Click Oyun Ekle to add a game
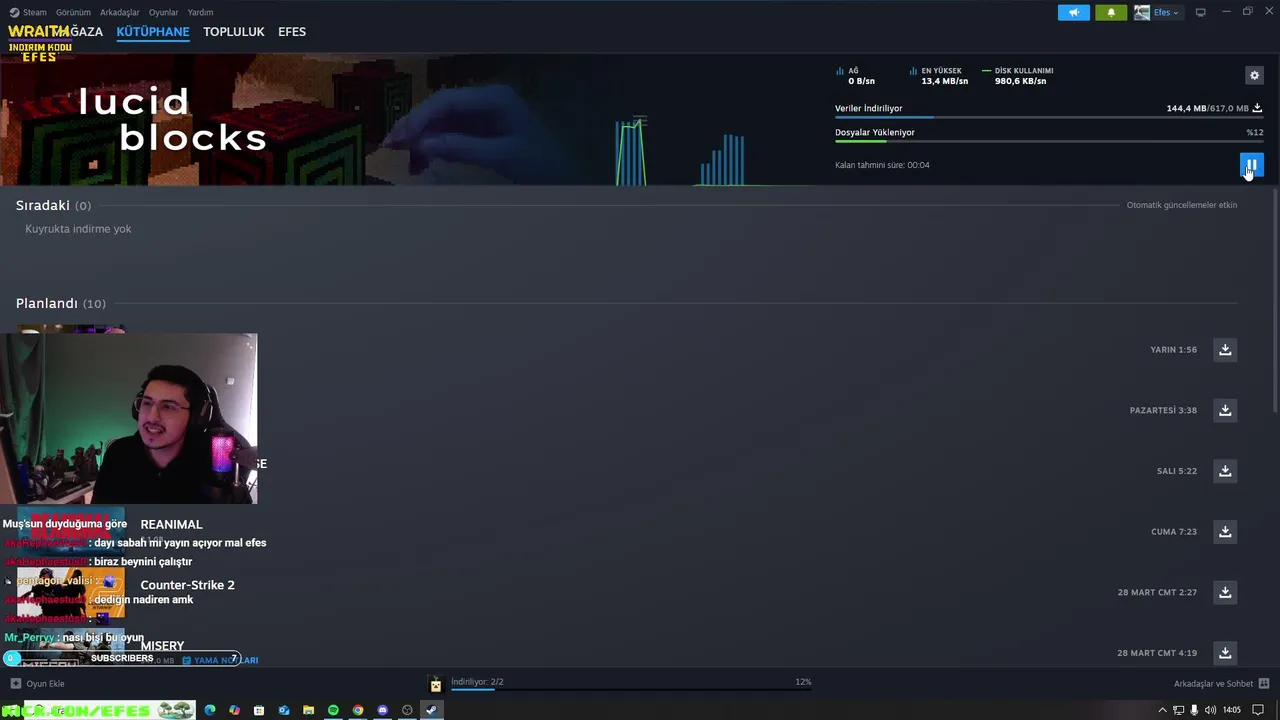Image resolution: width=1280 pixels, height=720 pixels. pos(45,684)
